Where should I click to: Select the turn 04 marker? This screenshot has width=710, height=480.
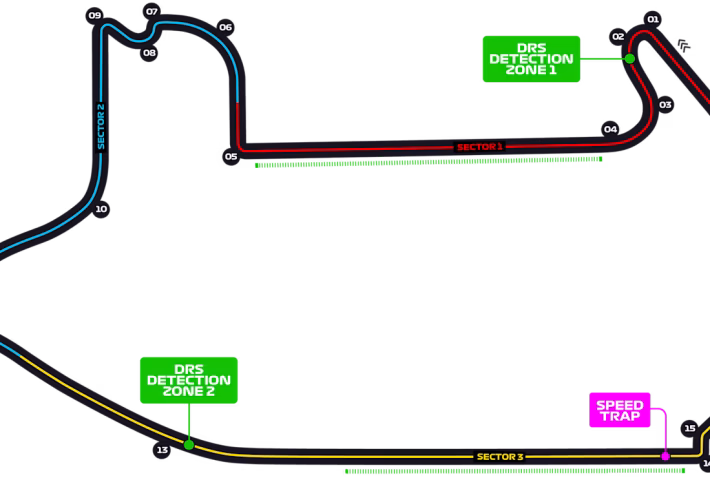pos(610,130)
